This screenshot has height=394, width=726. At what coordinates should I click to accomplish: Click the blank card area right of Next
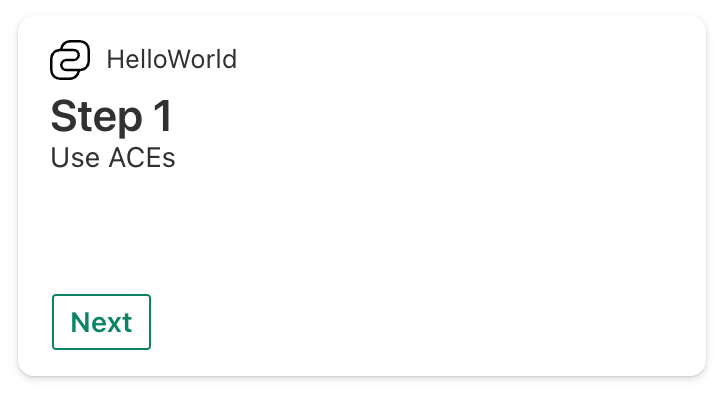pyautogui.click(x=417, y=322)
